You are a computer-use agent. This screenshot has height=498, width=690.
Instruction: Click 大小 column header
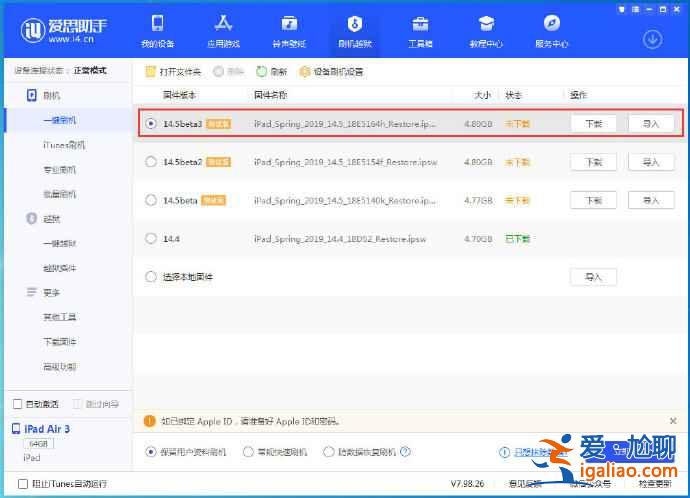coord(482,95)
